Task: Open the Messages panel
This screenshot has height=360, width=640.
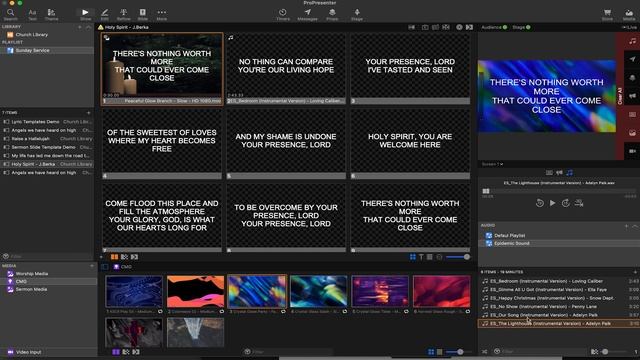Action: click(307, 14)
